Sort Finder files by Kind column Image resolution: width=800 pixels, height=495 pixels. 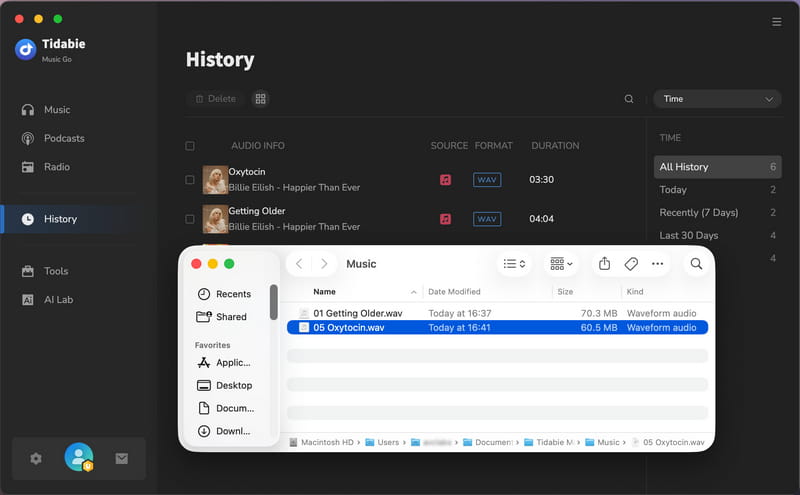(x=635, y=292)
